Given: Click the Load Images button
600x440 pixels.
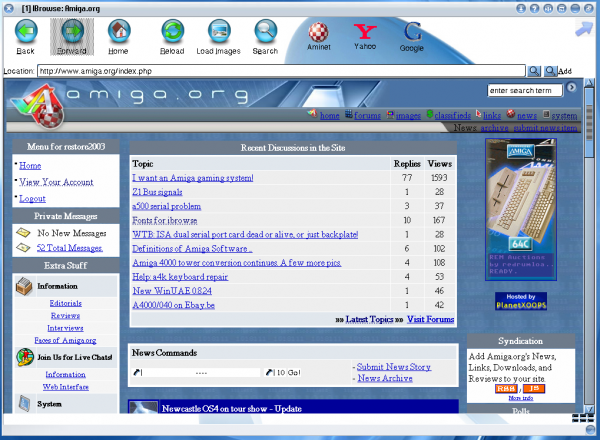Looking at the screenshot, I should pos(218,37).
